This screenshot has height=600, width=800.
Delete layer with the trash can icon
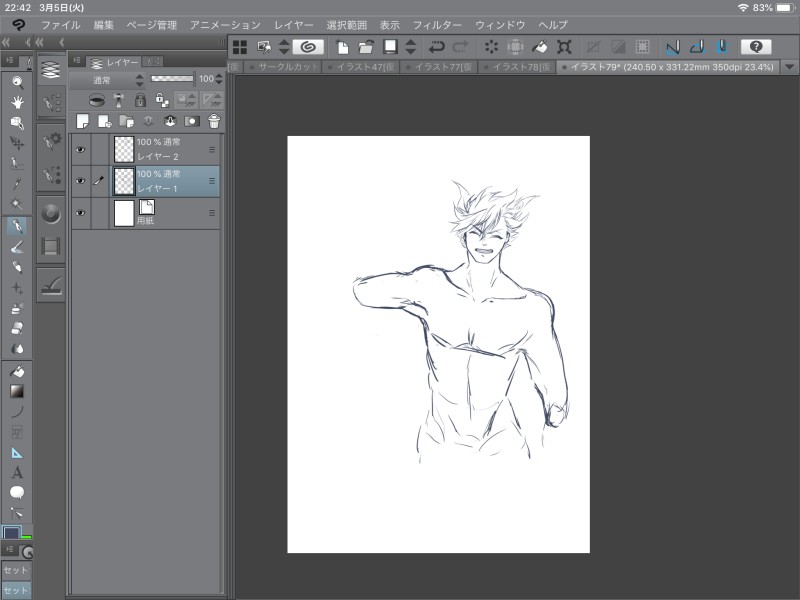point(213,121)
